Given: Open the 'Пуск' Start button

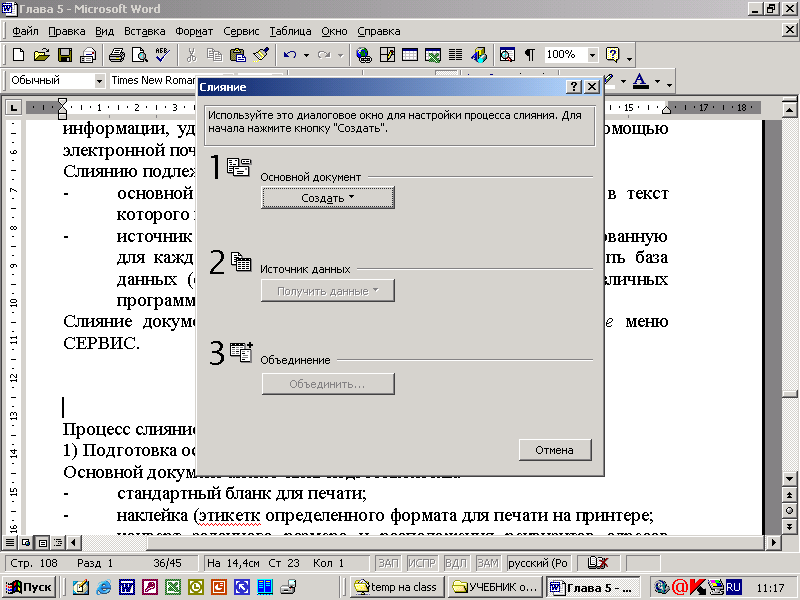Looking at the screenshot, I should tap(29, 587).
